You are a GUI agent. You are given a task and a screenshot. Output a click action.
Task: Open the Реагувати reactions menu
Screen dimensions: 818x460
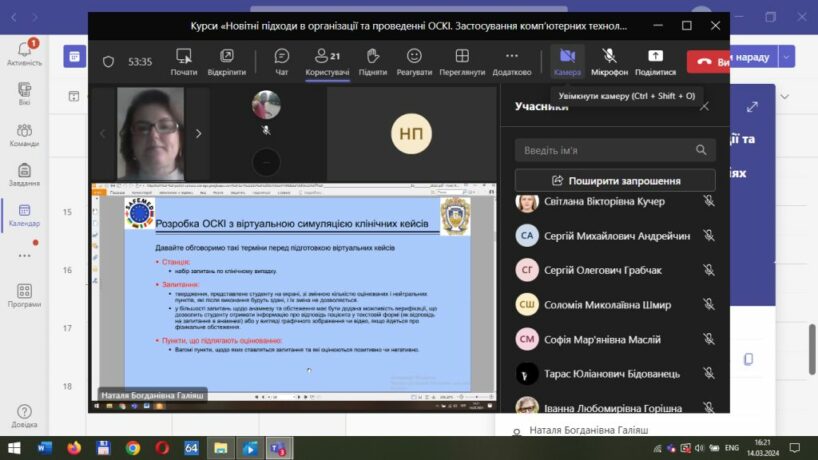(x=414, y=61)
